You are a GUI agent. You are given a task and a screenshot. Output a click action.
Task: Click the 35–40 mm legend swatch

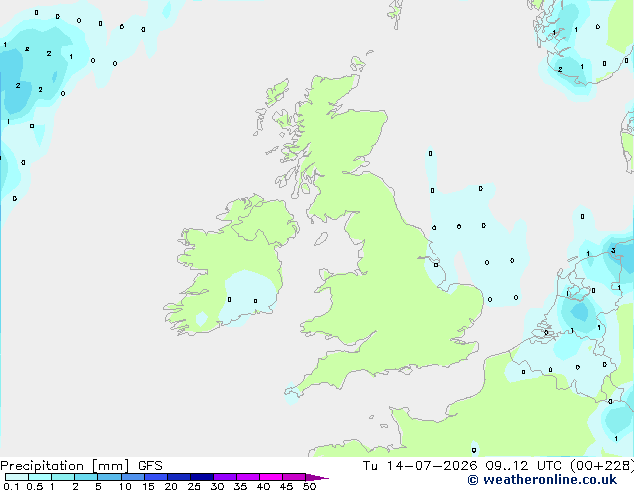click(x=247, y=477)
